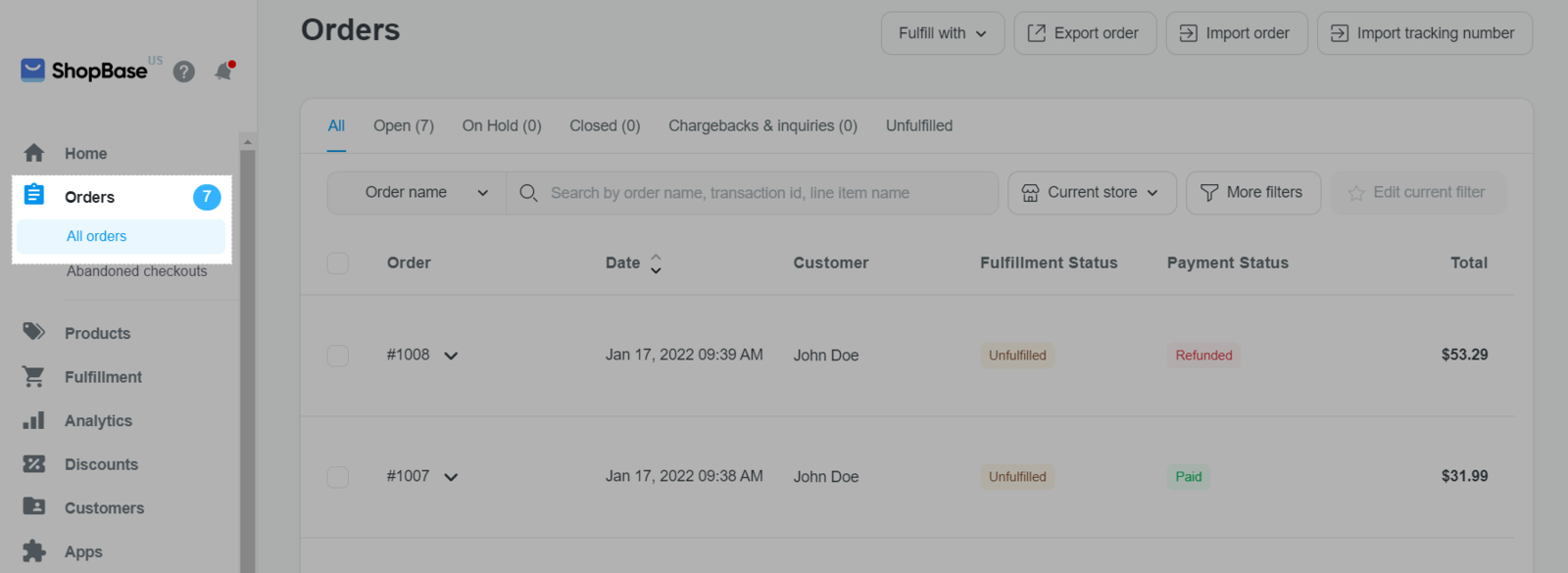Click the Export order button
The height and width of the screenshot is (573, 1568).
(x=1084, y=33)
